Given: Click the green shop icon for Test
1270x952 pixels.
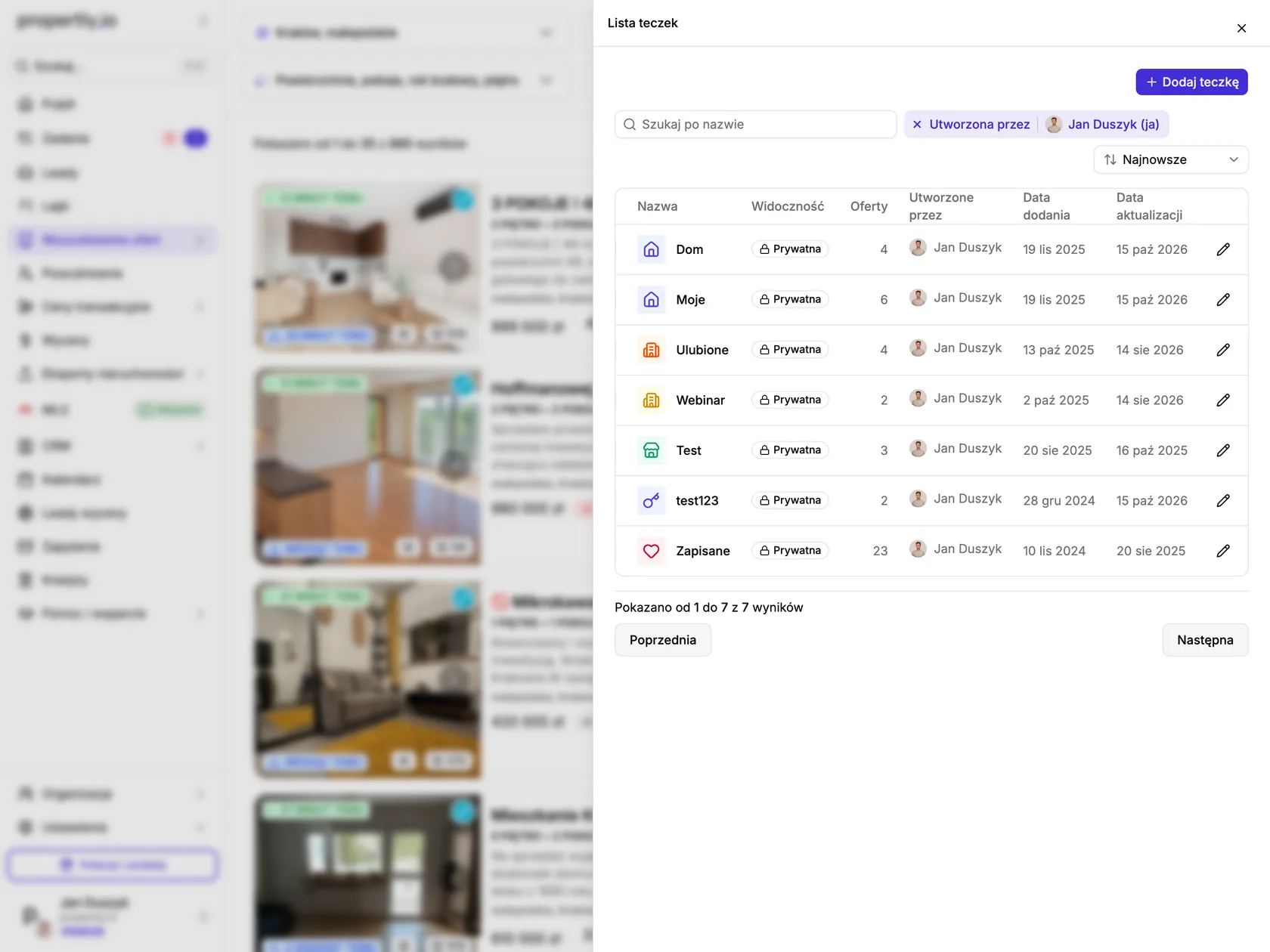Looking at the screenshot, I should click(651, 450).
